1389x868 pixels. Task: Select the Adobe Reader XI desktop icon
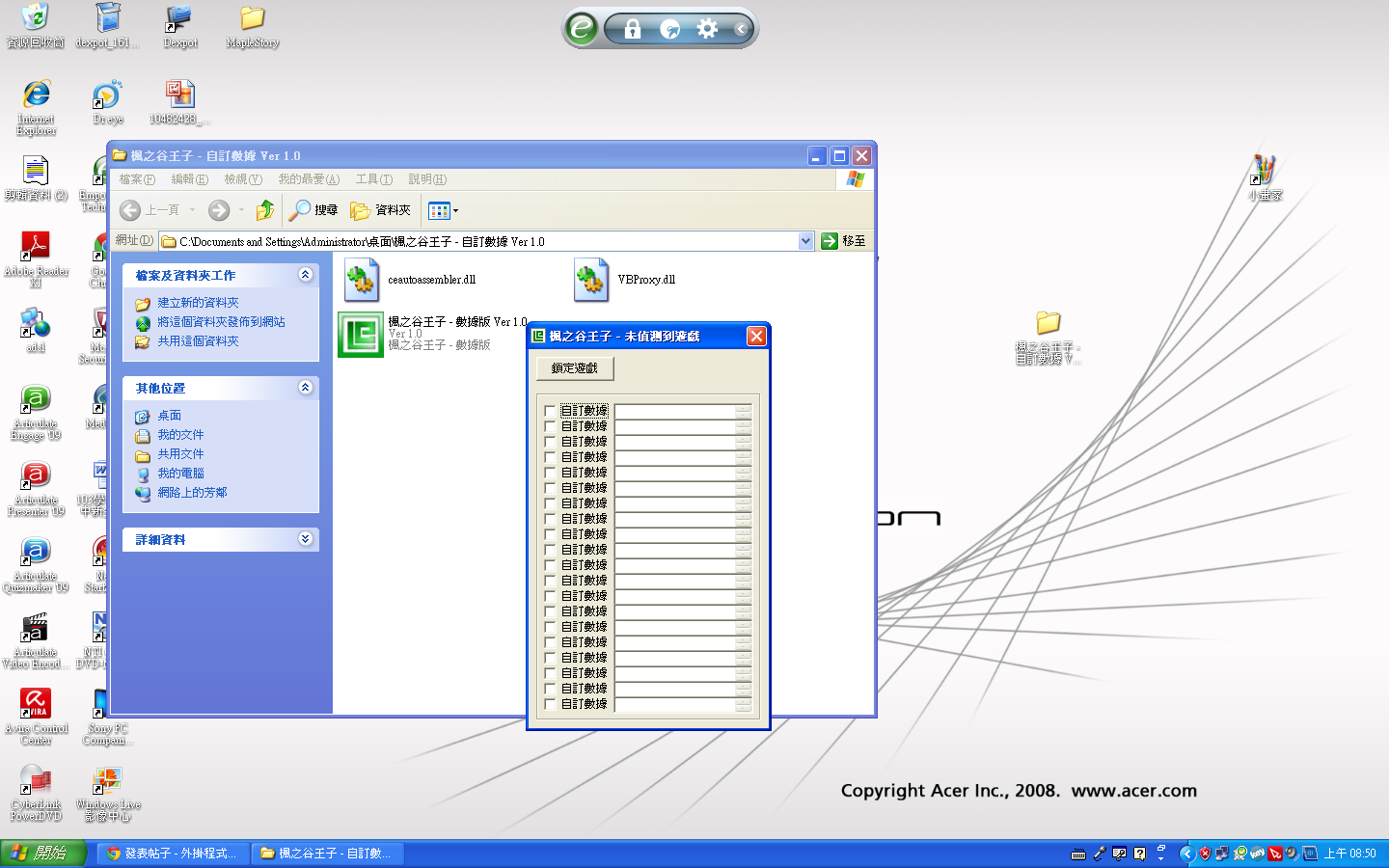(36, 259)
